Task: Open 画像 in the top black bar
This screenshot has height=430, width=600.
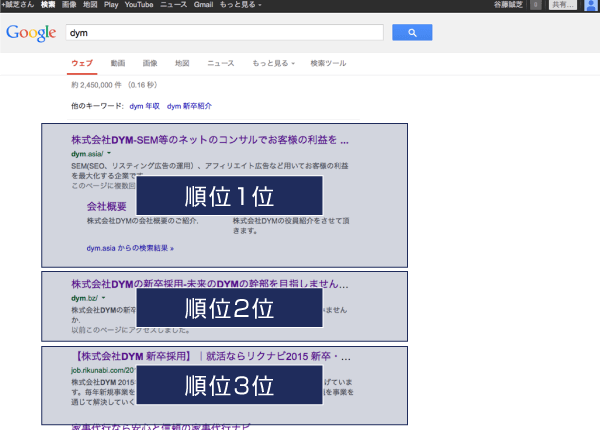Action: pos(69,5)
